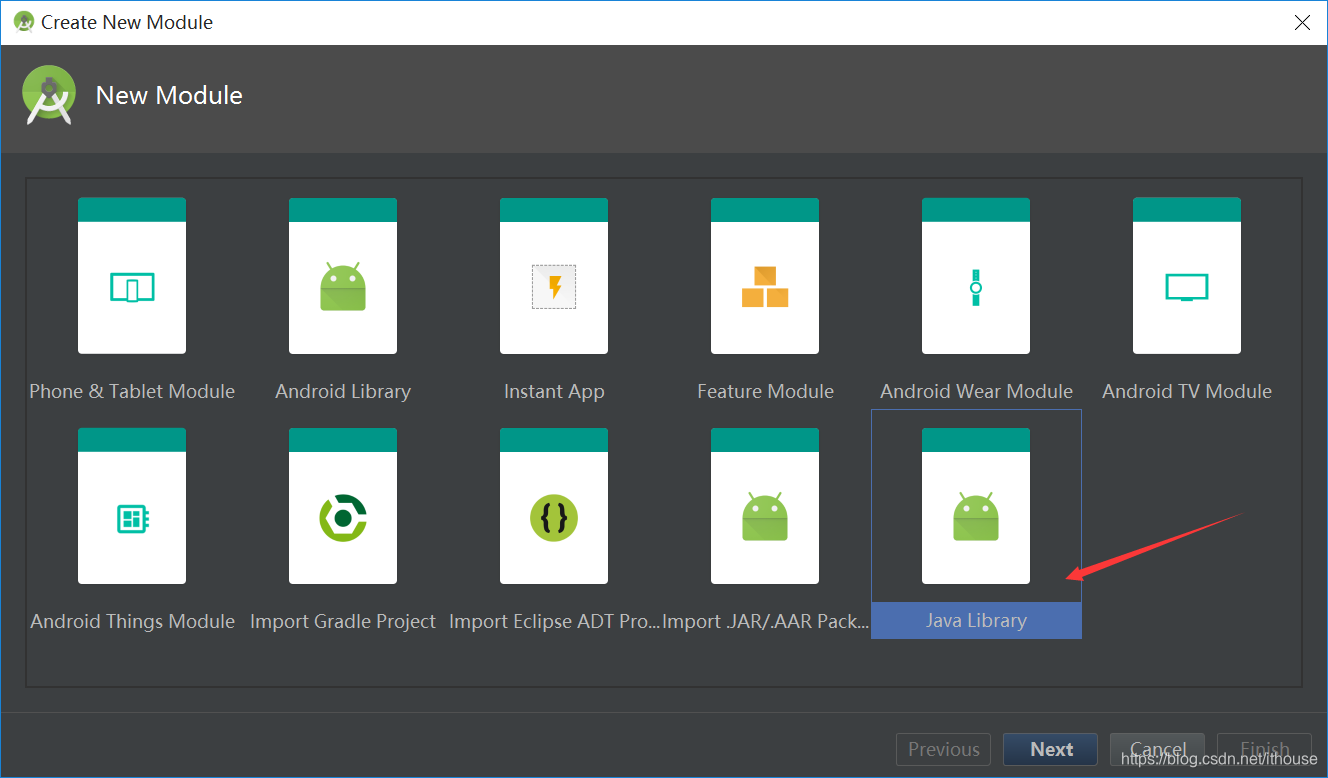Click the "Android Library" label
The height and width of the screenshot is (778, 1328).
pyautogui.click(x=343, y=391)
